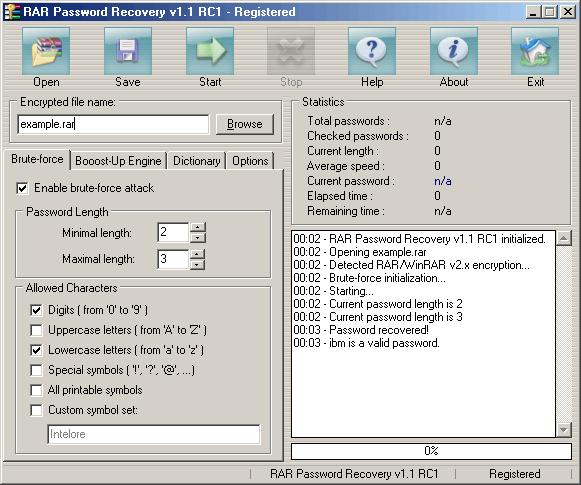
Task: Select log line 'Detected RAR/WinRAR v2.x encryption...'
Action: coord(412,265)
